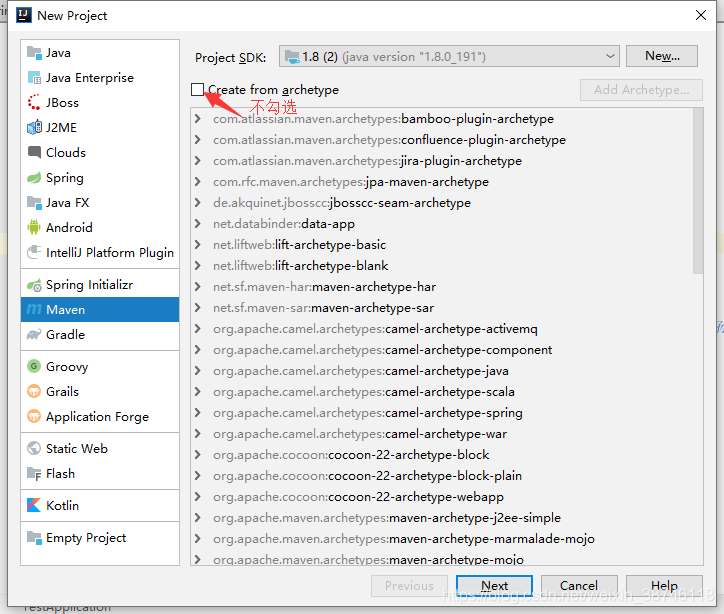Click the Clouds icon
This screenshot has width=724, height=614.
(x=34, y=152)
